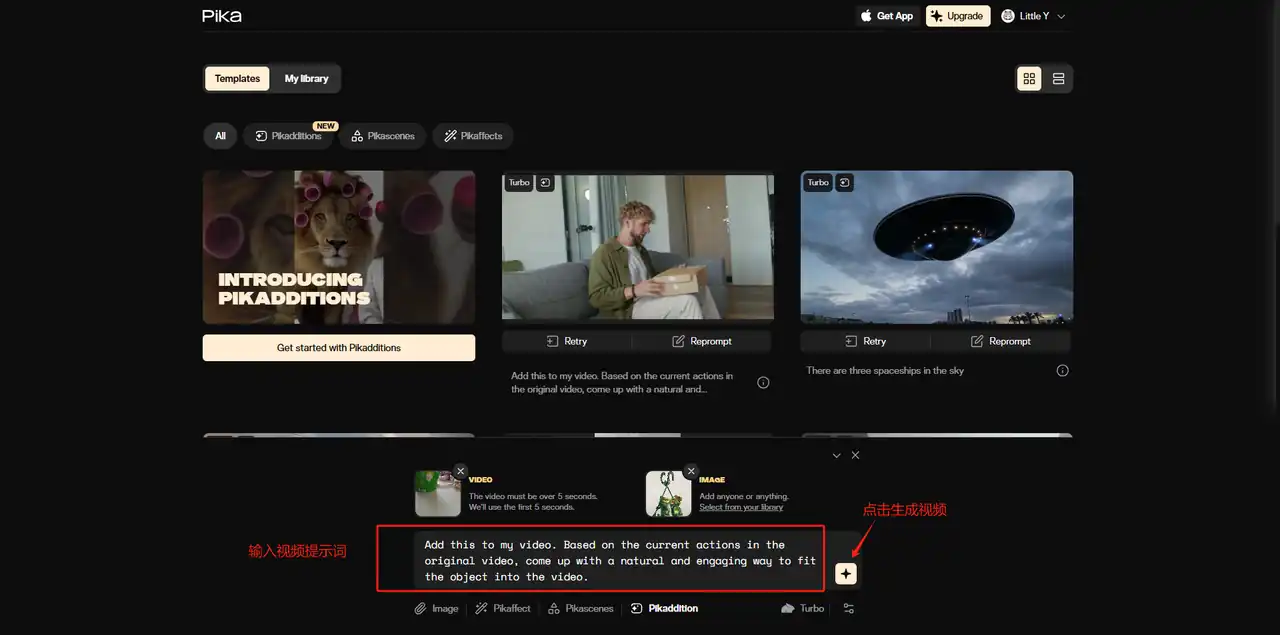Open the Turbo model selector
1280x635 pixels.
[803, 608]
